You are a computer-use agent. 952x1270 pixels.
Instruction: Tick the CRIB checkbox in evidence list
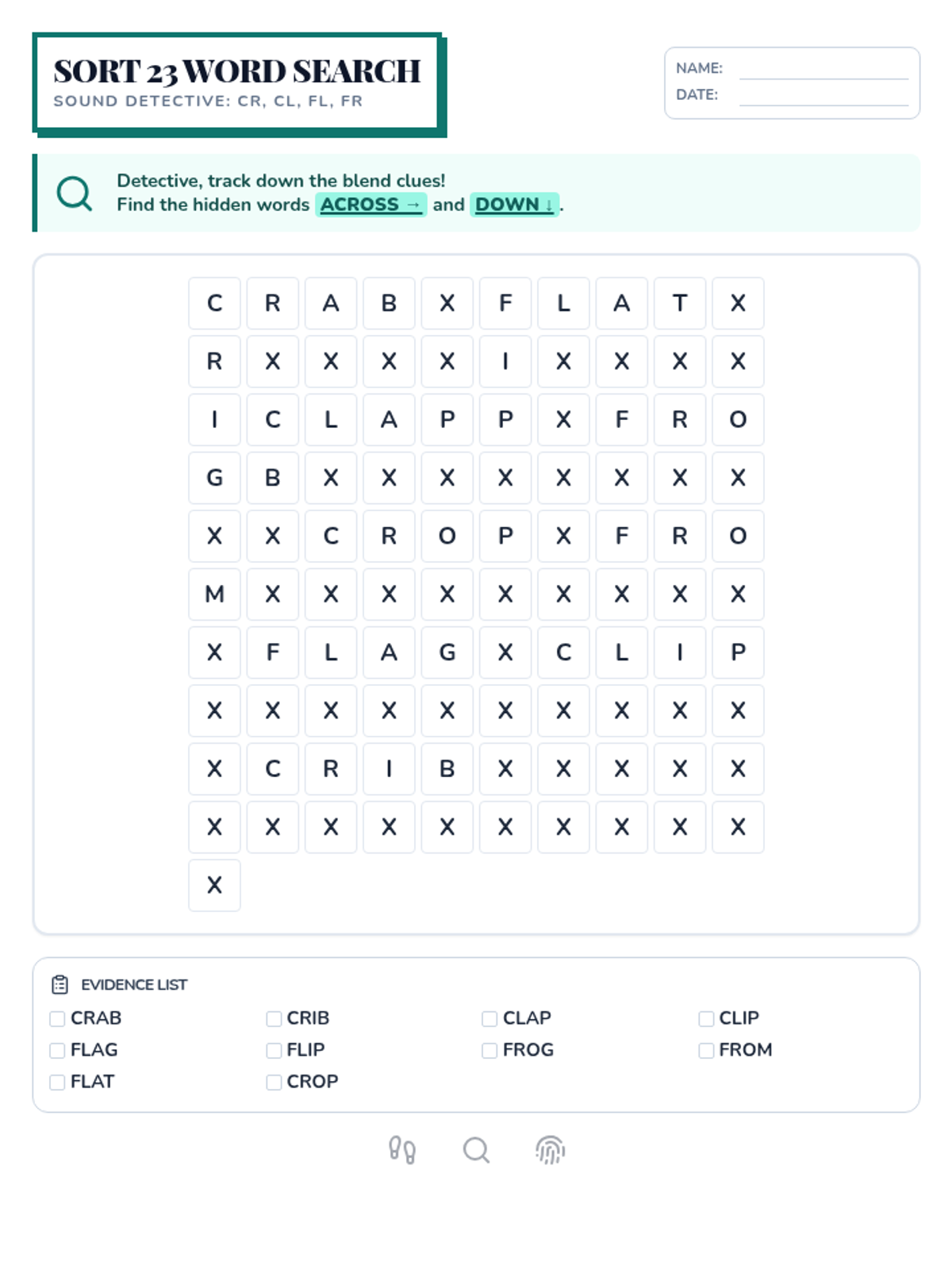(274, 1018)
